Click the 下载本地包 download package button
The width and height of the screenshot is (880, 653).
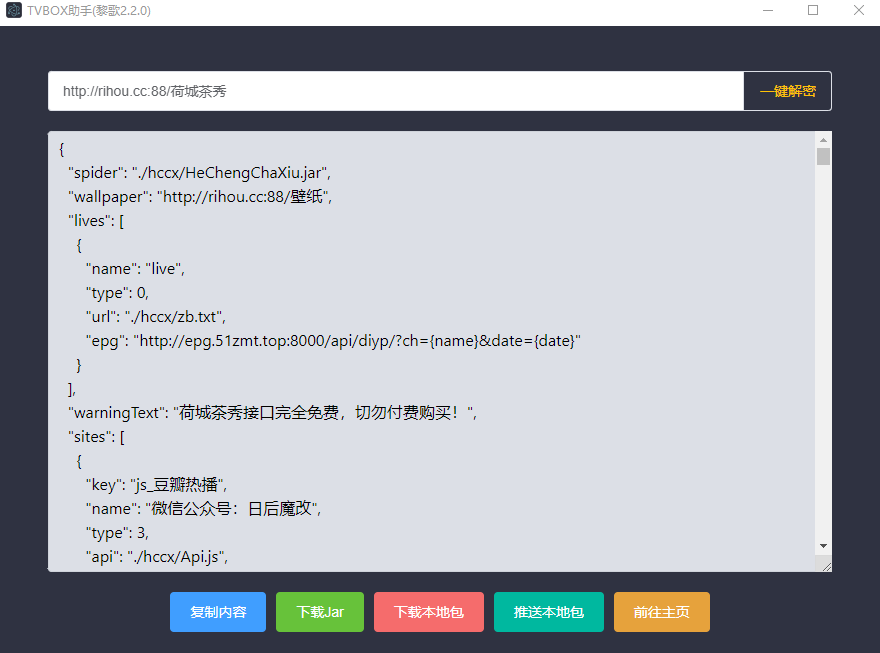pyautogui.click(x=428, y=612)
